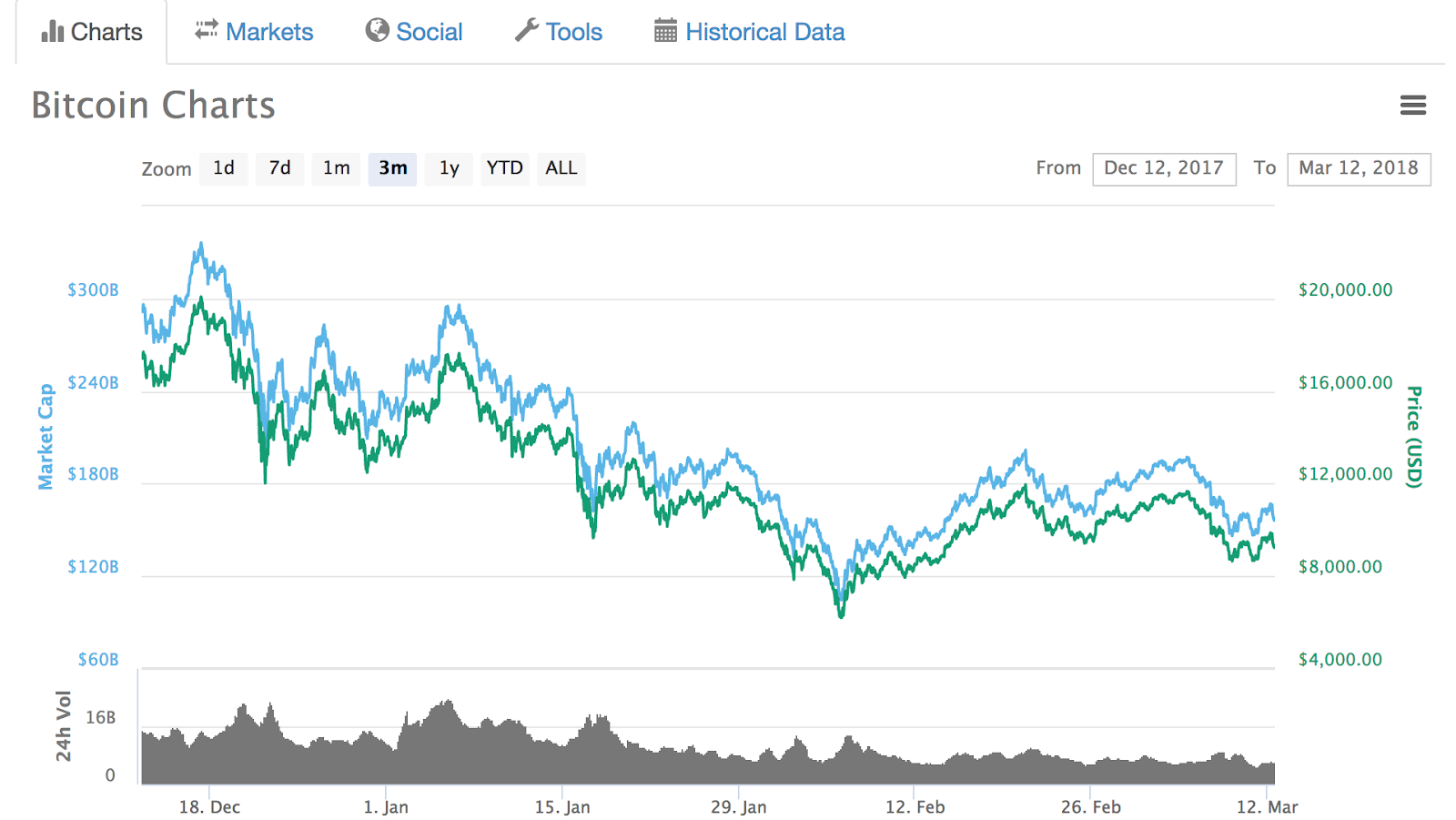Choose the 1m zoom option
The image size is (1456, 820).
pyautogui.click(x=336, y=168)
